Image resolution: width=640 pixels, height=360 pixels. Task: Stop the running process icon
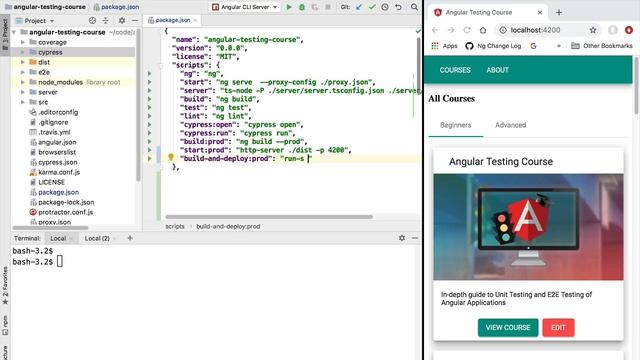point(328,7)
